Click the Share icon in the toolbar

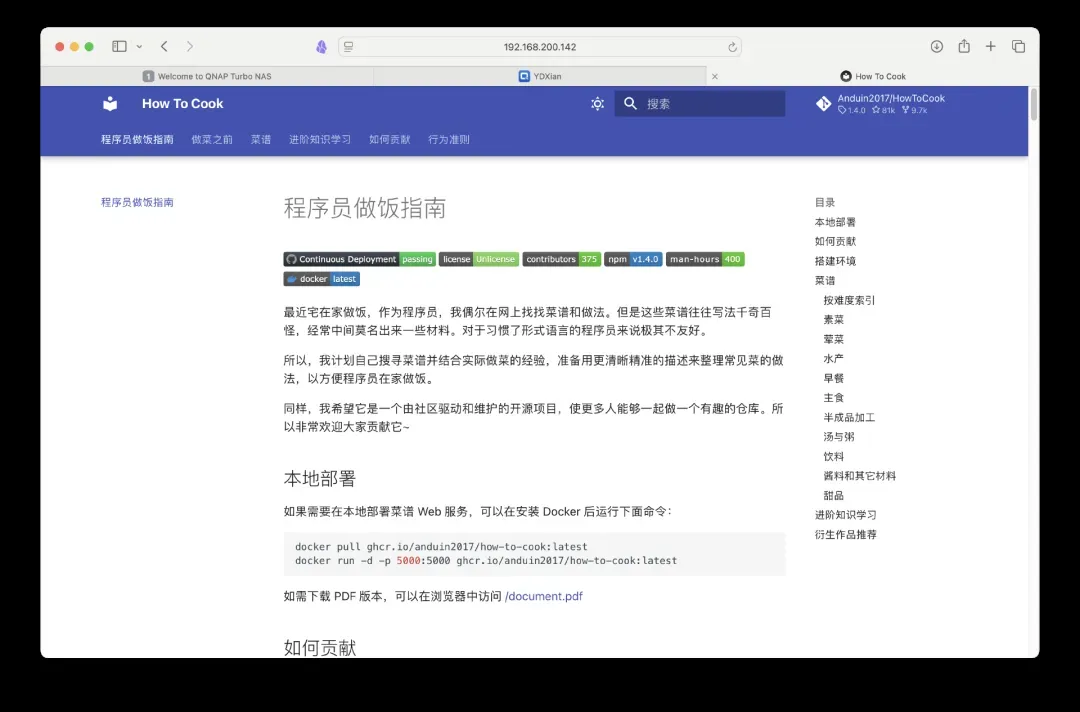coord(964,47)
